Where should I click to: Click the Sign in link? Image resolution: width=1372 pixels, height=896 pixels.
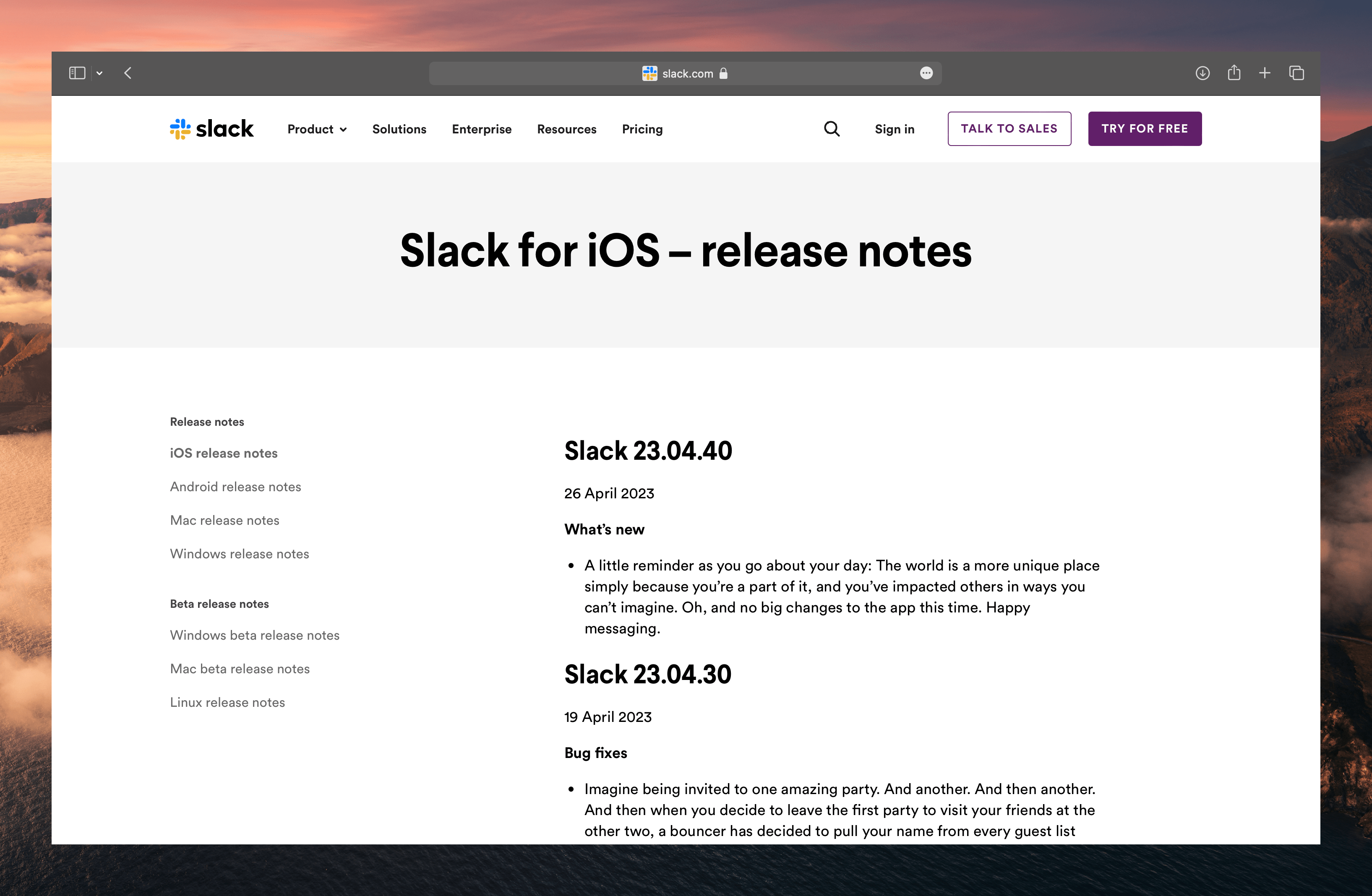(894, 129)
